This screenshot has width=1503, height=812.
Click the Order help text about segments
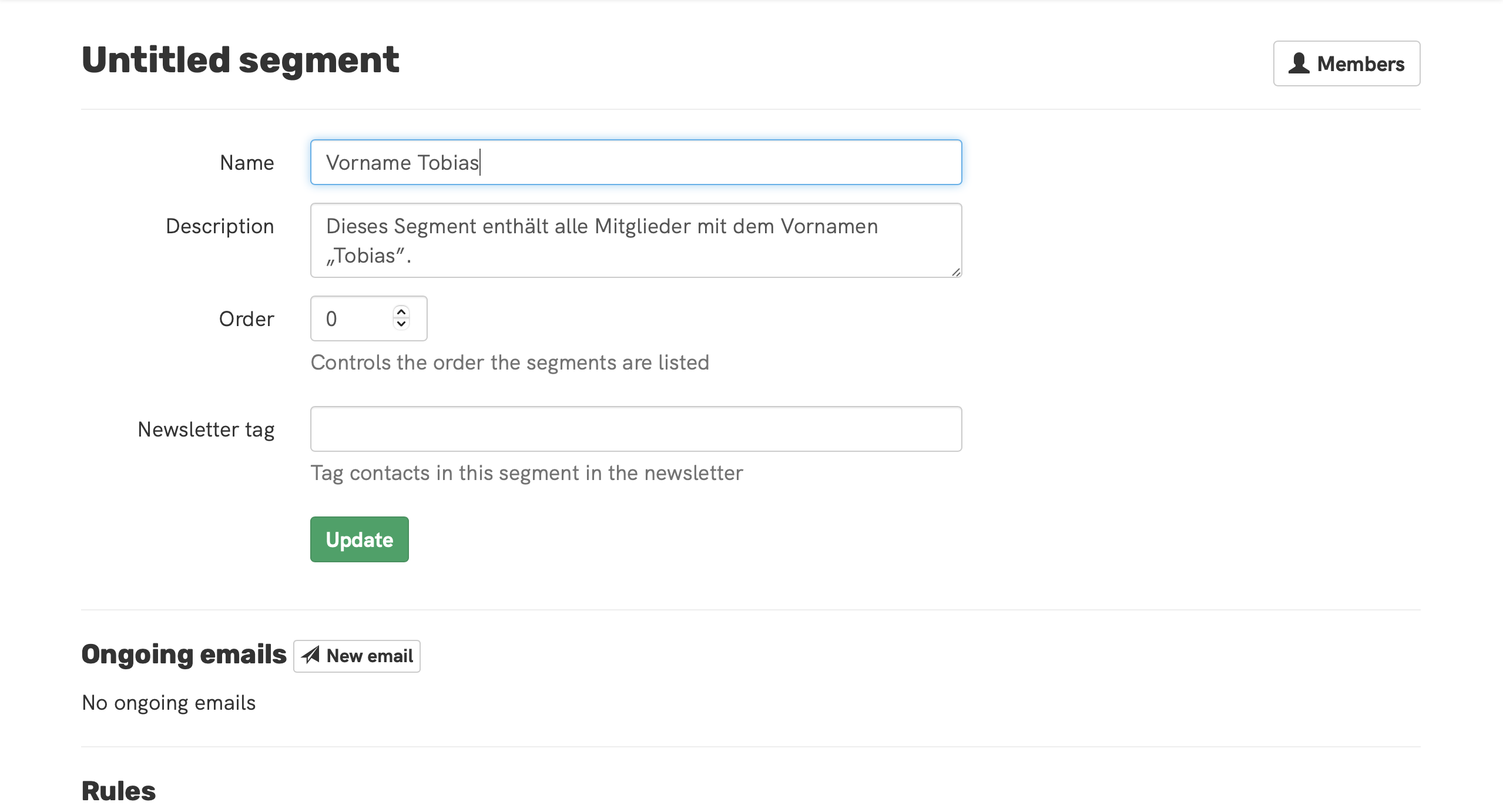pos(509,363)
